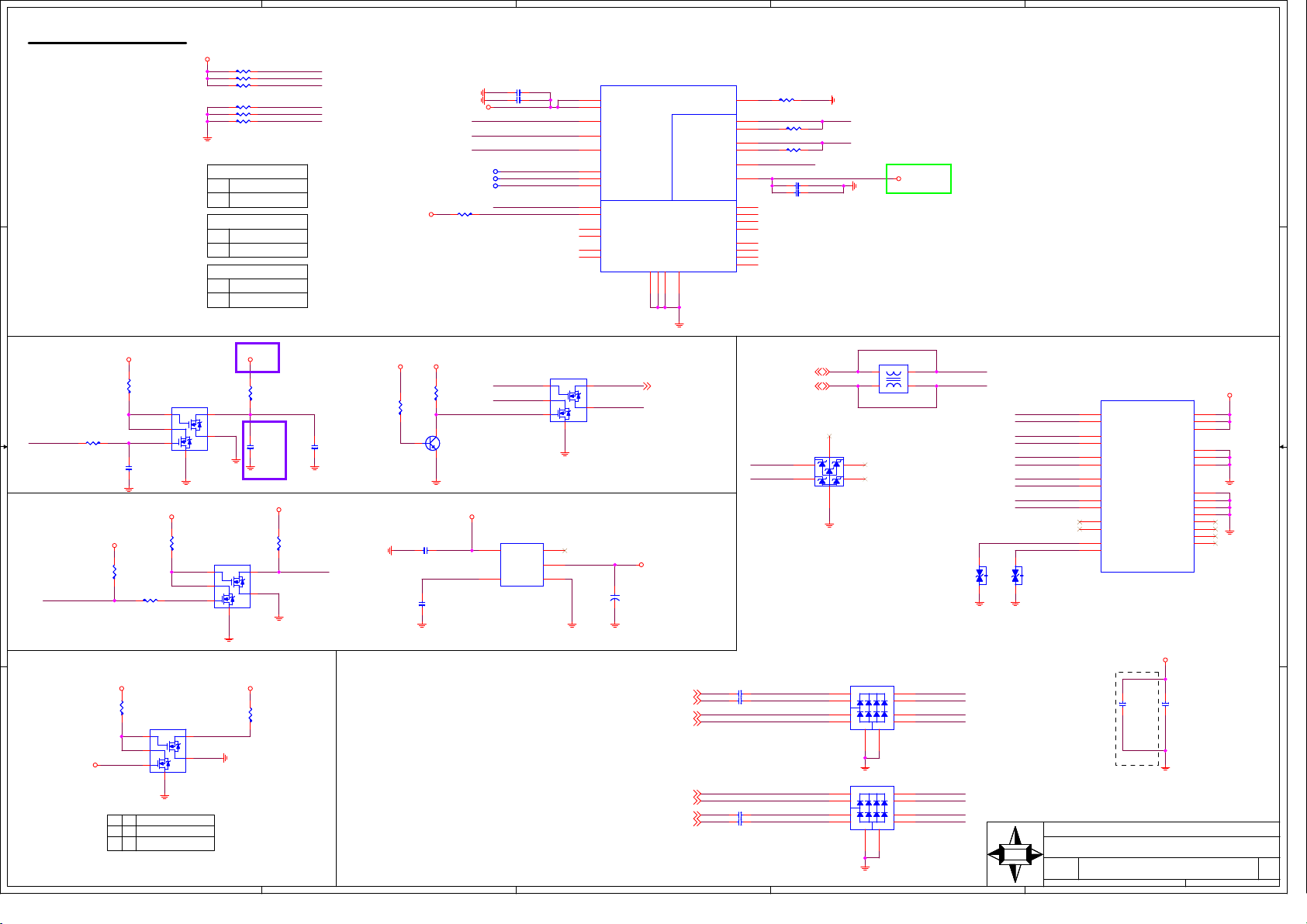This screenshot has width=1307, height=924.
Task: Select the NPN transistor symbol
Action: click(433, 443)
